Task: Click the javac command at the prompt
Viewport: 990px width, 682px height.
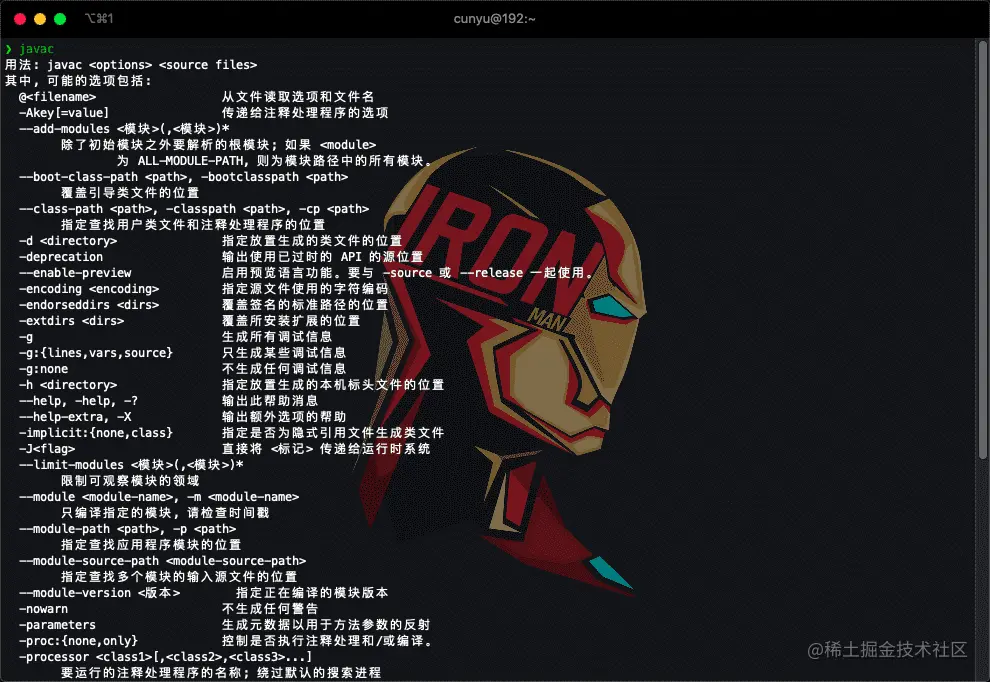Action: (x=37, y=49)
